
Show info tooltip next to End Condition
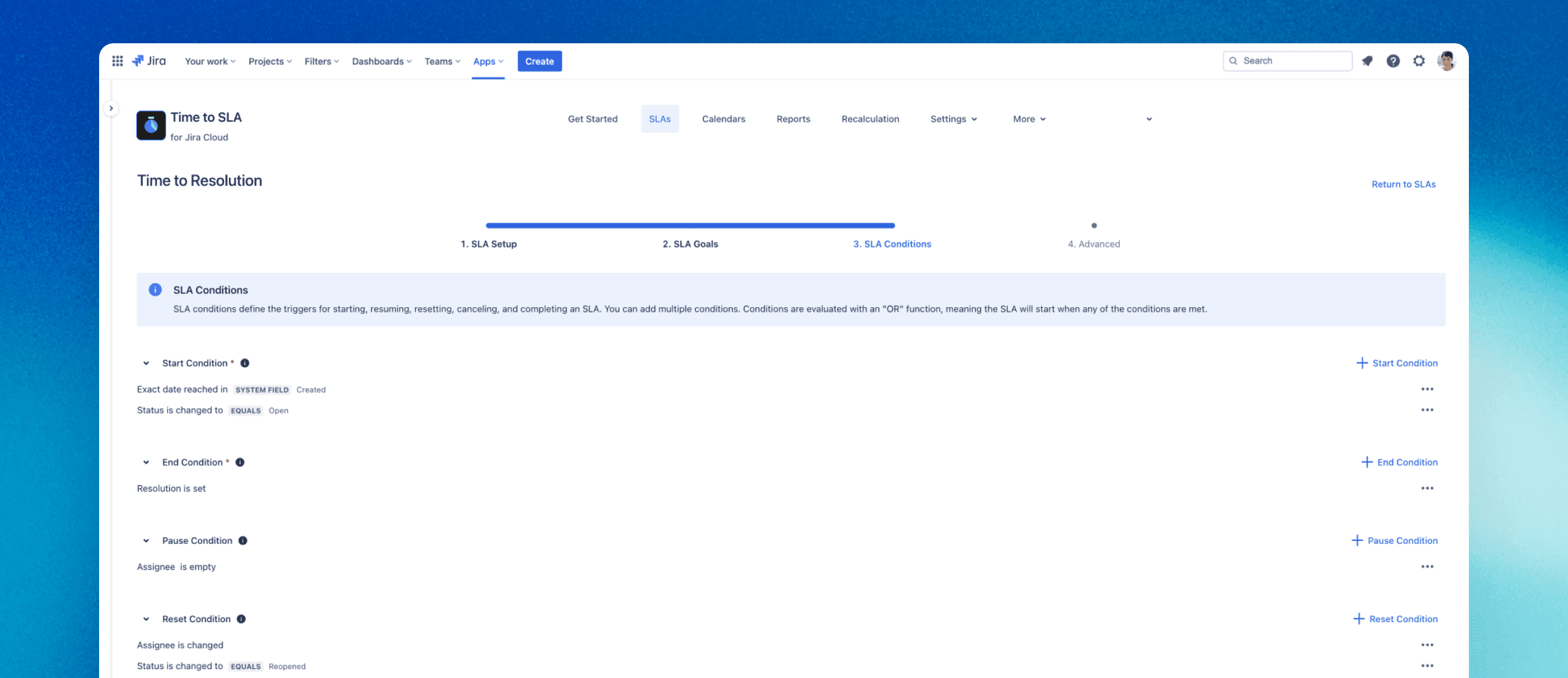coord(240,462)
